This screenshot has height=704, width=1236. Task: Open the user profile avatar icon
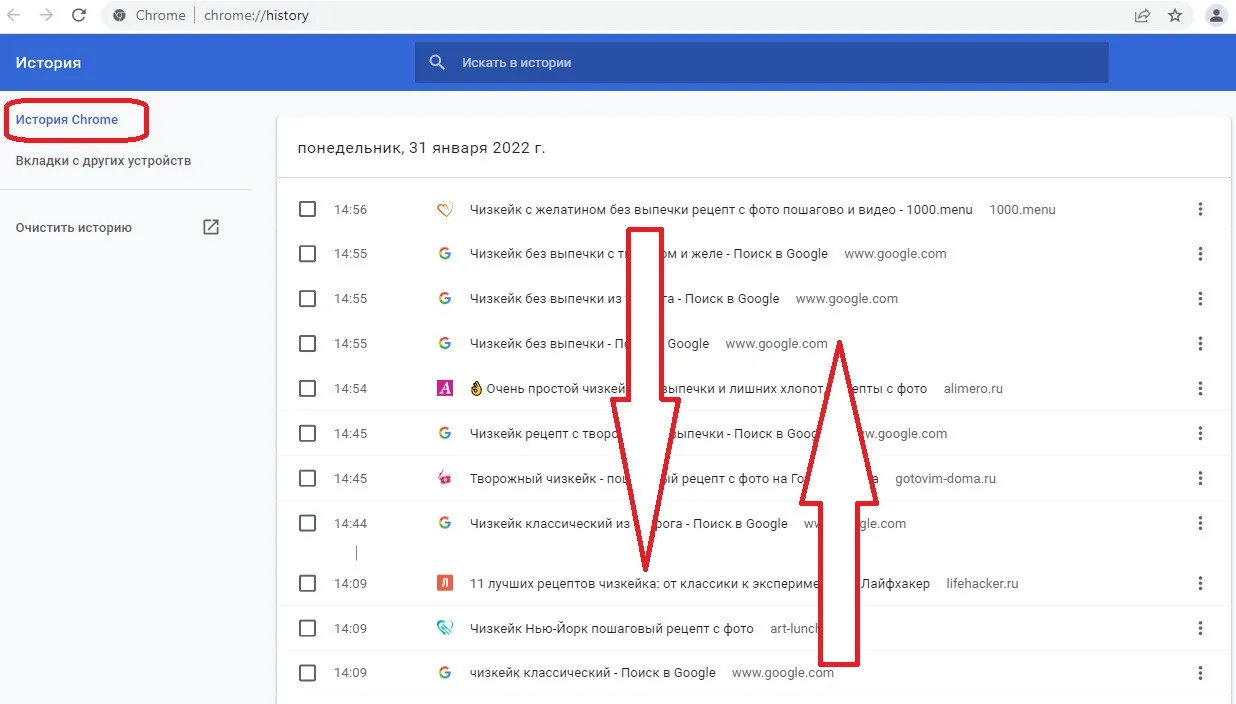pyautogui.click(x=1216, y=15)
